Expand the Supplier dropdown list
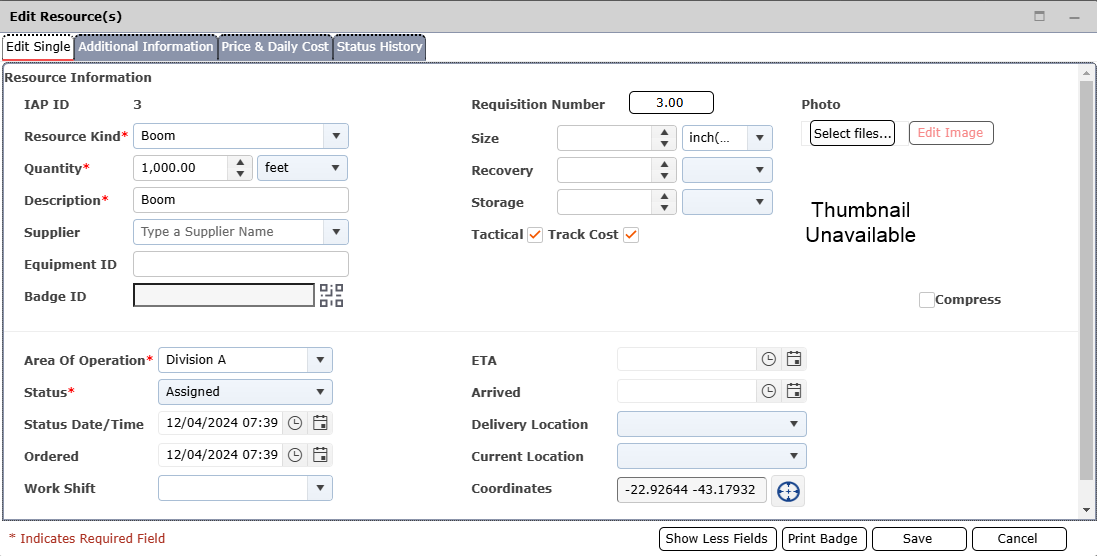Screen dimensions: 1097x556 pos(336,231)
